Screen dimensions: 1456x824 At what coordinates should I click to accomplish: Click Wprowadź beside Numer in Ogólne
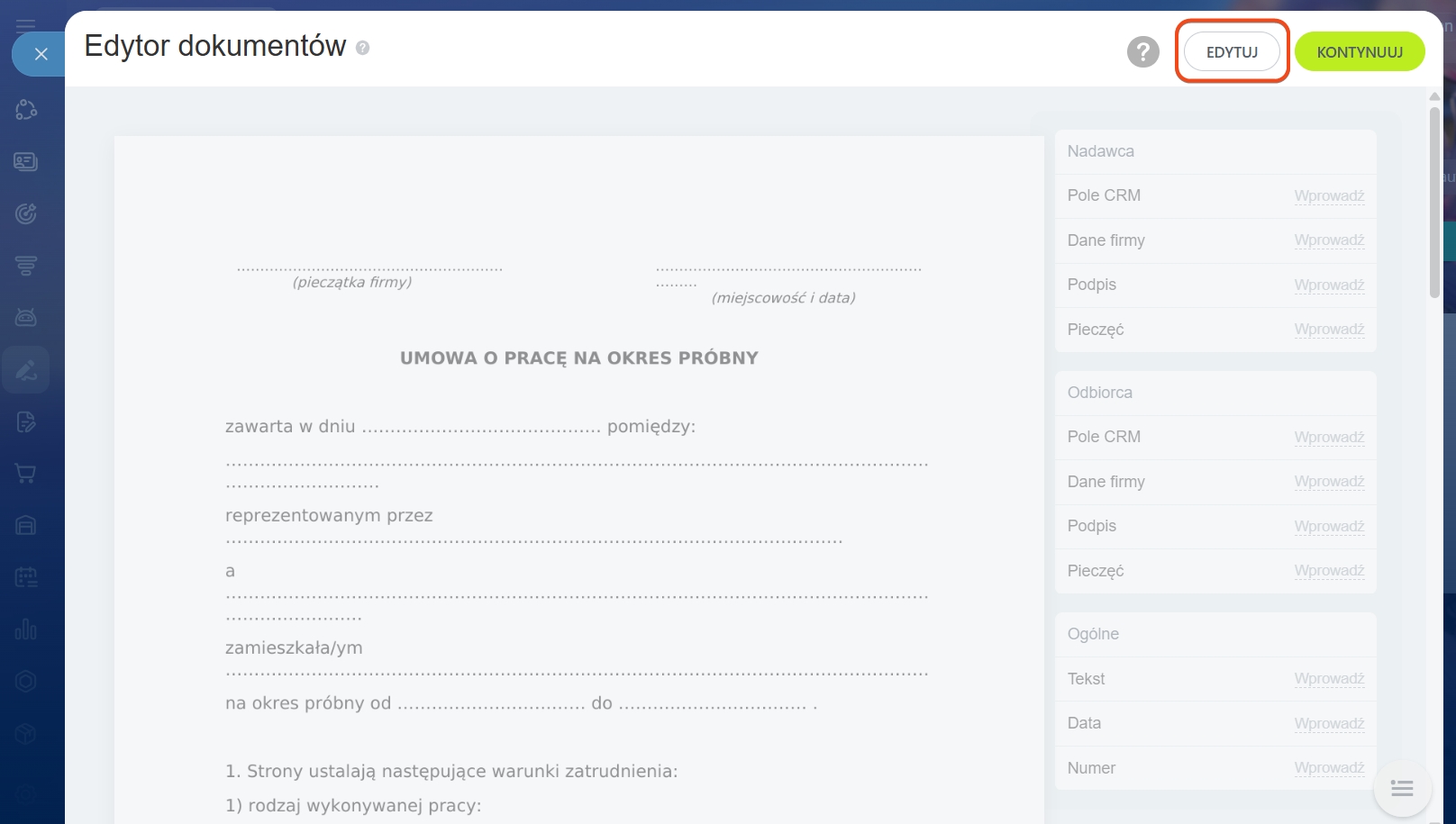point(1329,768)
